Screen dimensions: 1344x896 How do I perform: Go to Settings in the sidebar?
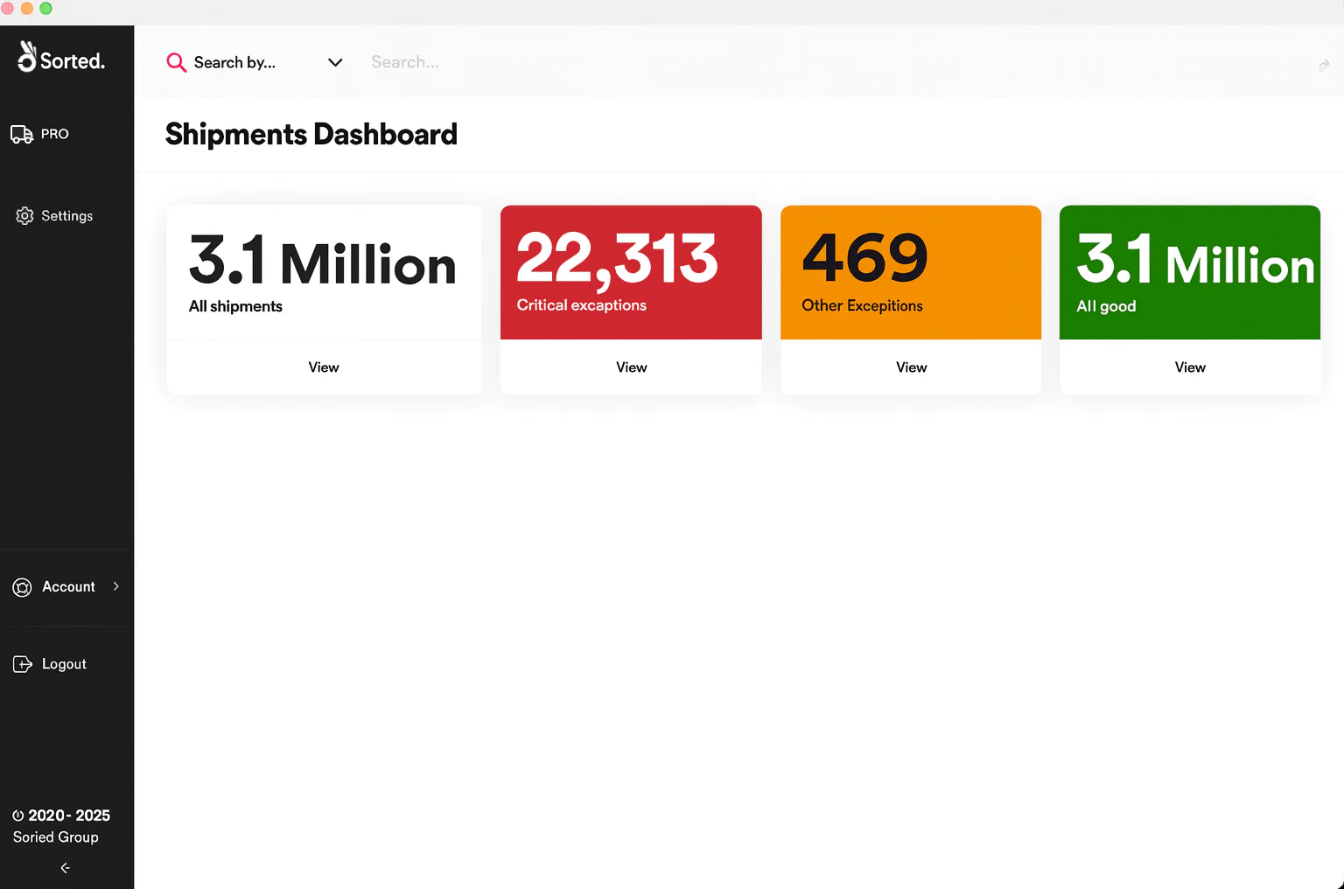point(66,216)
